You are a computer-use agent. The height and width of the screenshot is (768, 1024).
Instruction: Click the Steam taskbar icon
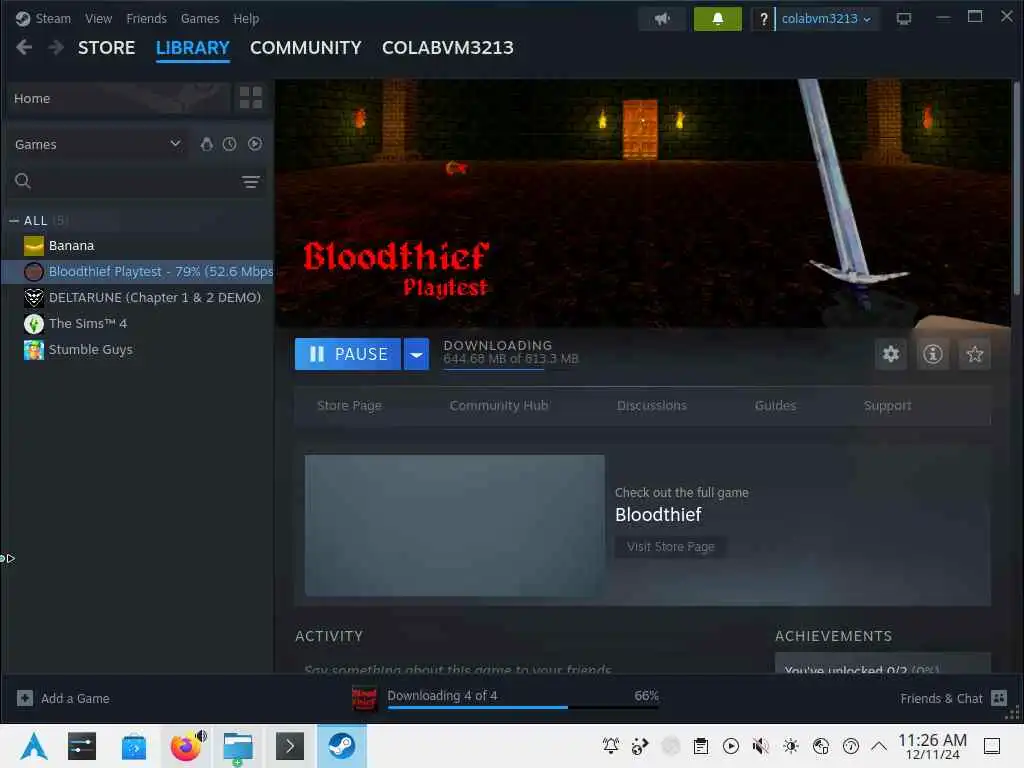click(342, 746)
